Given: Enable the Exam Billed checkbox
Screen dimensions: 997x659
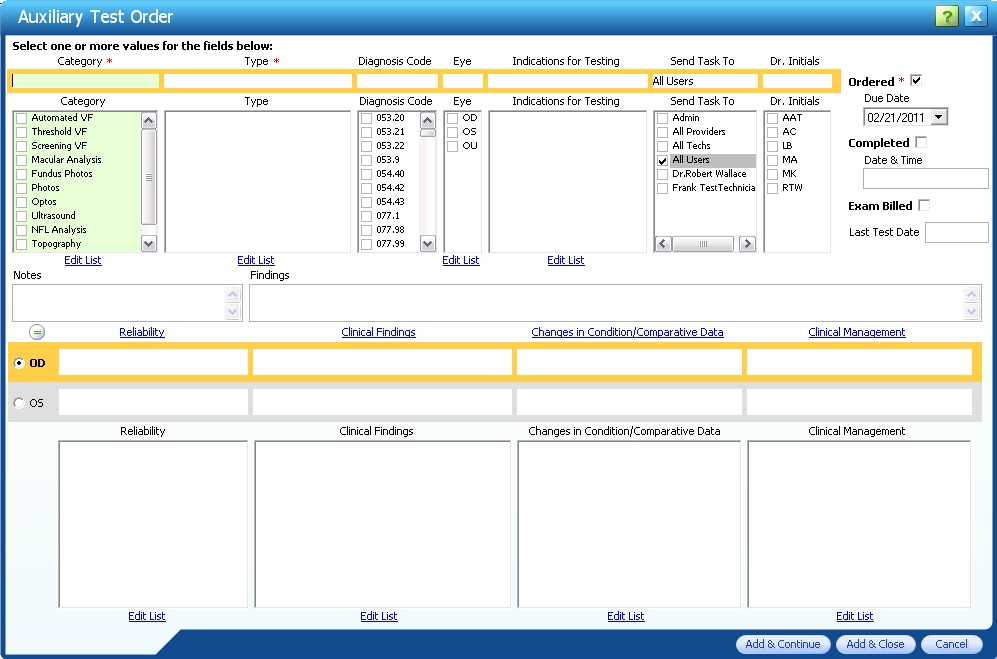Looking at the screenshot, I should pyautogui.click(x=924, y=205).
